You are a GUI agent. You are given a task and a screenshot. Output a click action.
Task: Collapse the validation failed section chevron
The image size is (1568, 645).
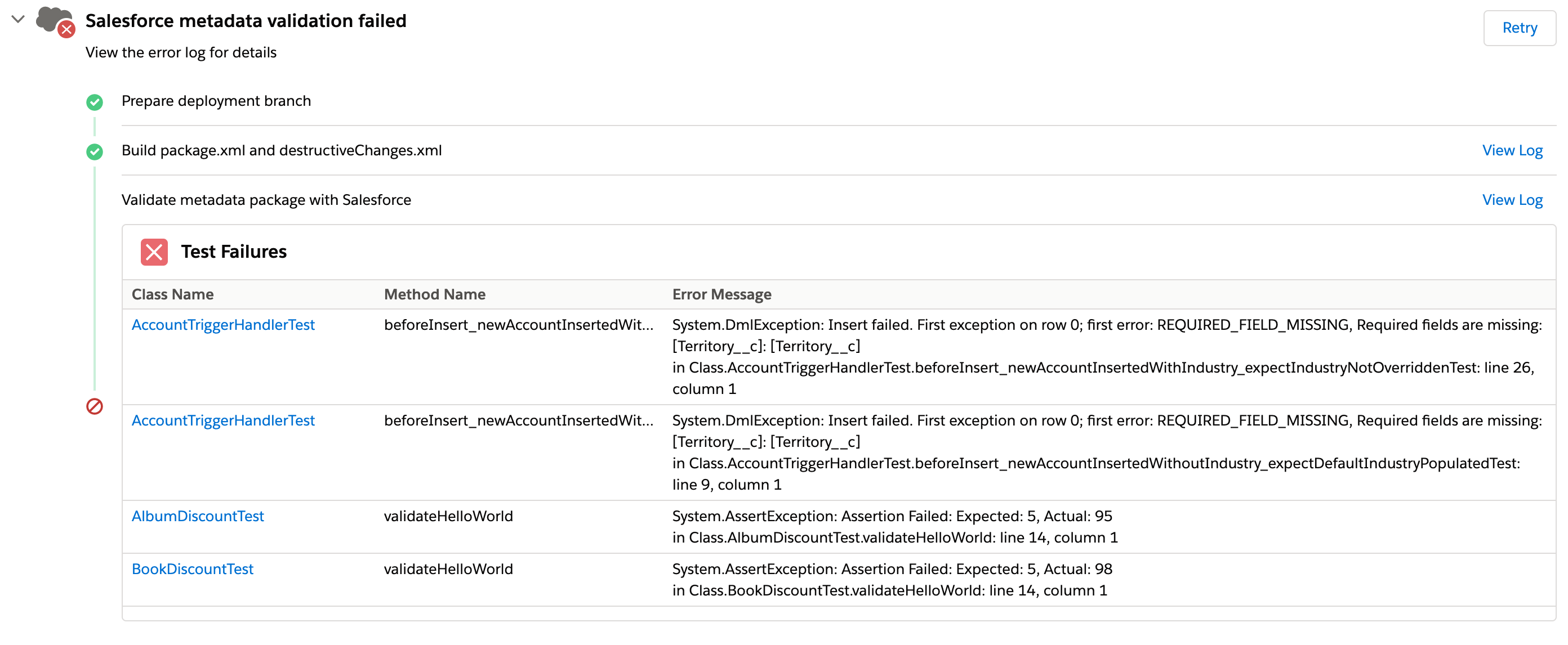point(18,20)
